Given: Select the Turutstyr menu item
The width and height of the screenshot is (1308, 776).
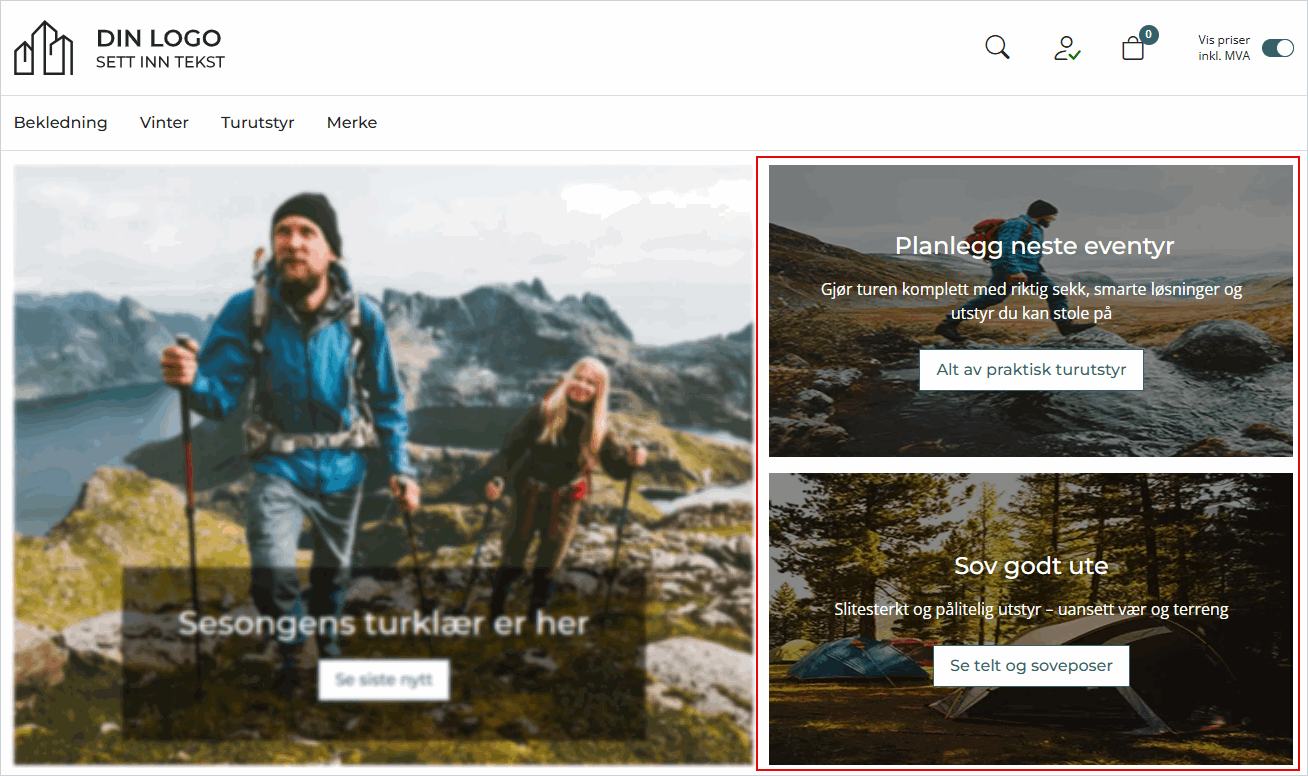Looking at the screenshot, I should [x=257, y=123].
